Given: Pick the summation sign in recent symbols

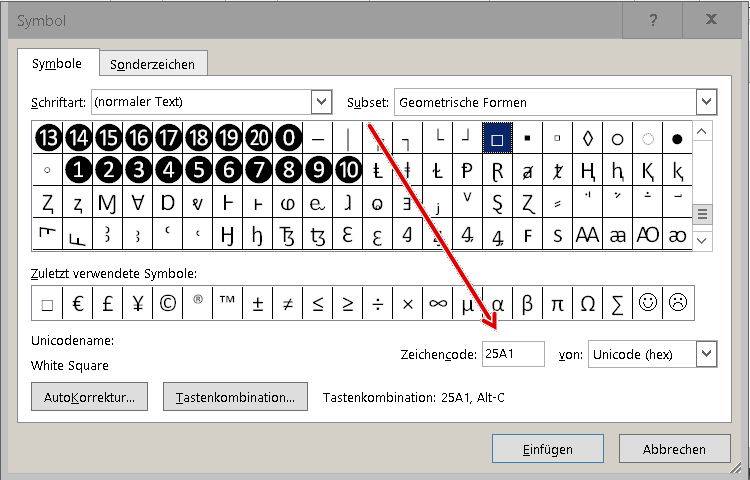Looking at the screenshot, I should point(618,303).
